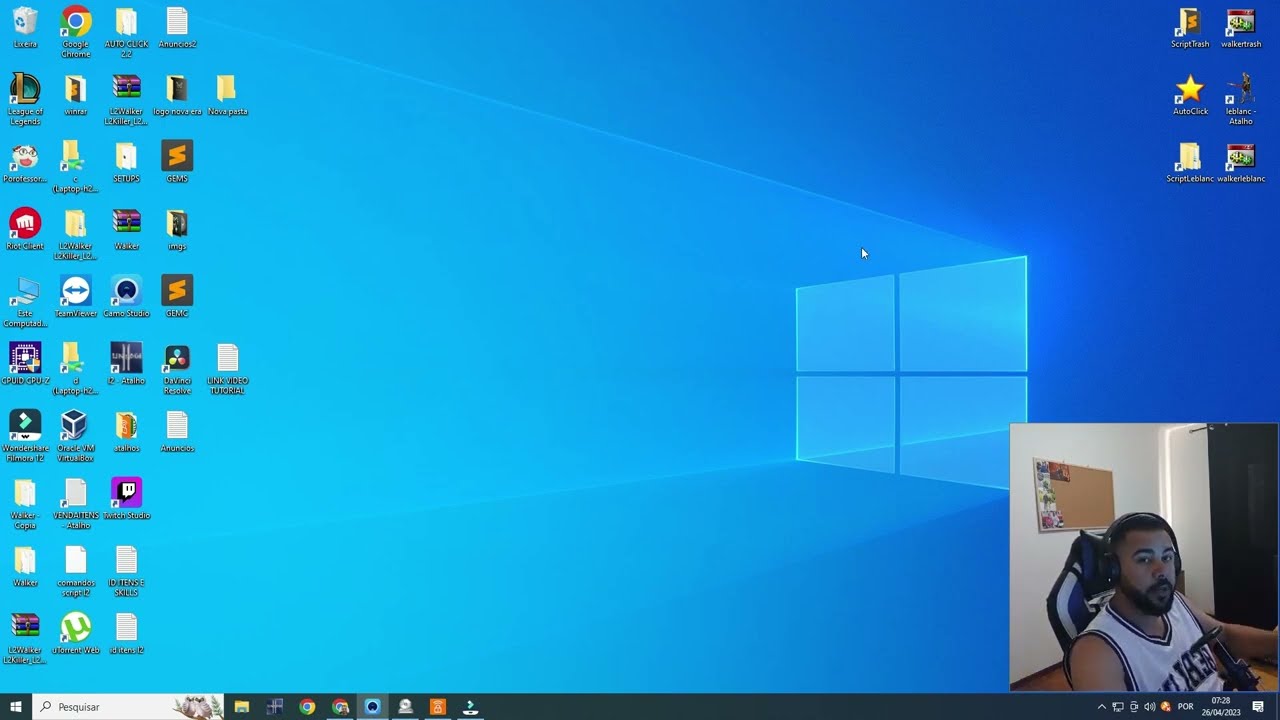Select the League of Legends shortcut
The height and width of the screenshot is (720, 1280).
pyautogui.click(x=25, y=99)
